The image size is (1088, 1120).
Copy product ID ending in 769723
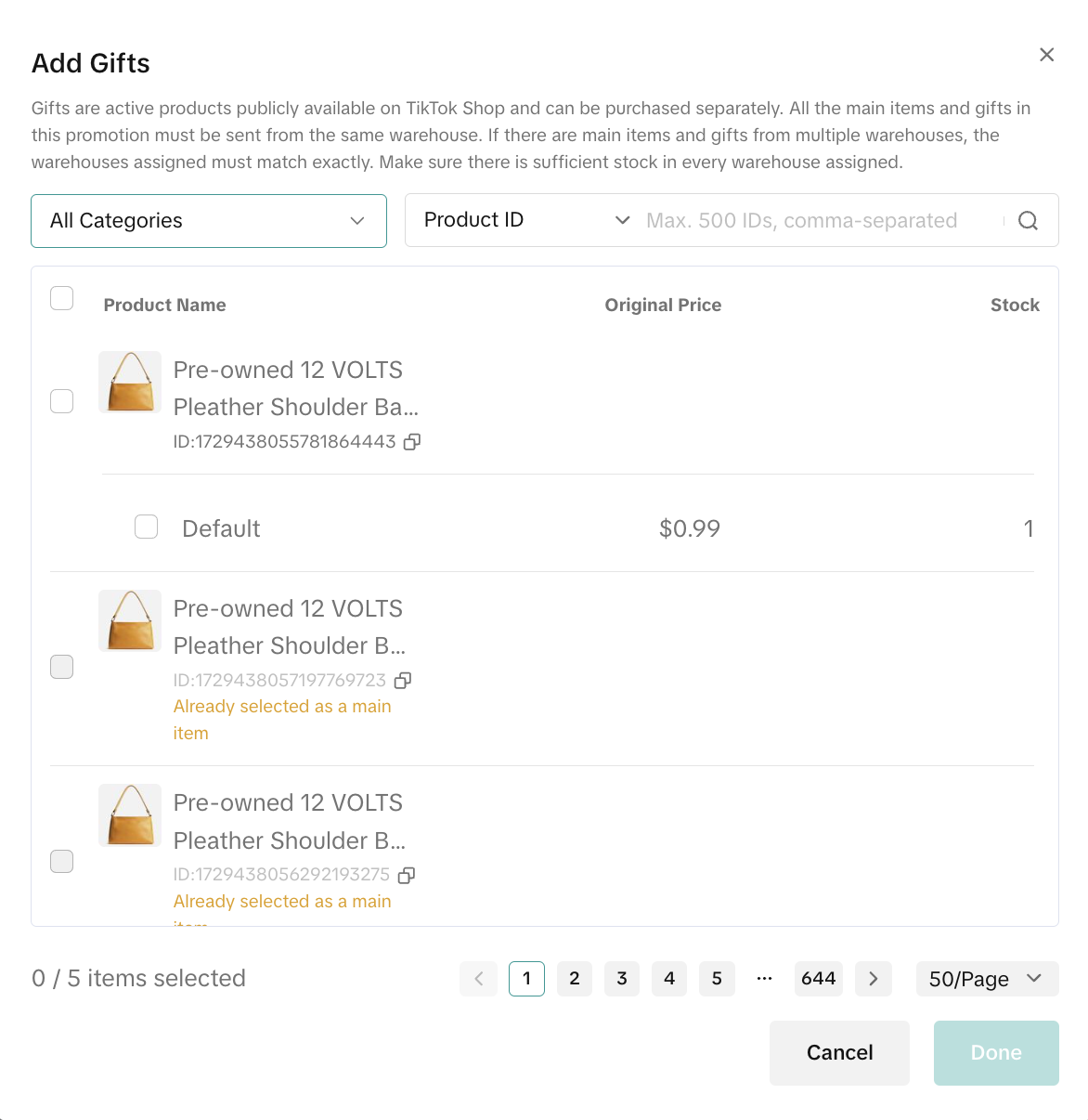[x=403, y=681]
